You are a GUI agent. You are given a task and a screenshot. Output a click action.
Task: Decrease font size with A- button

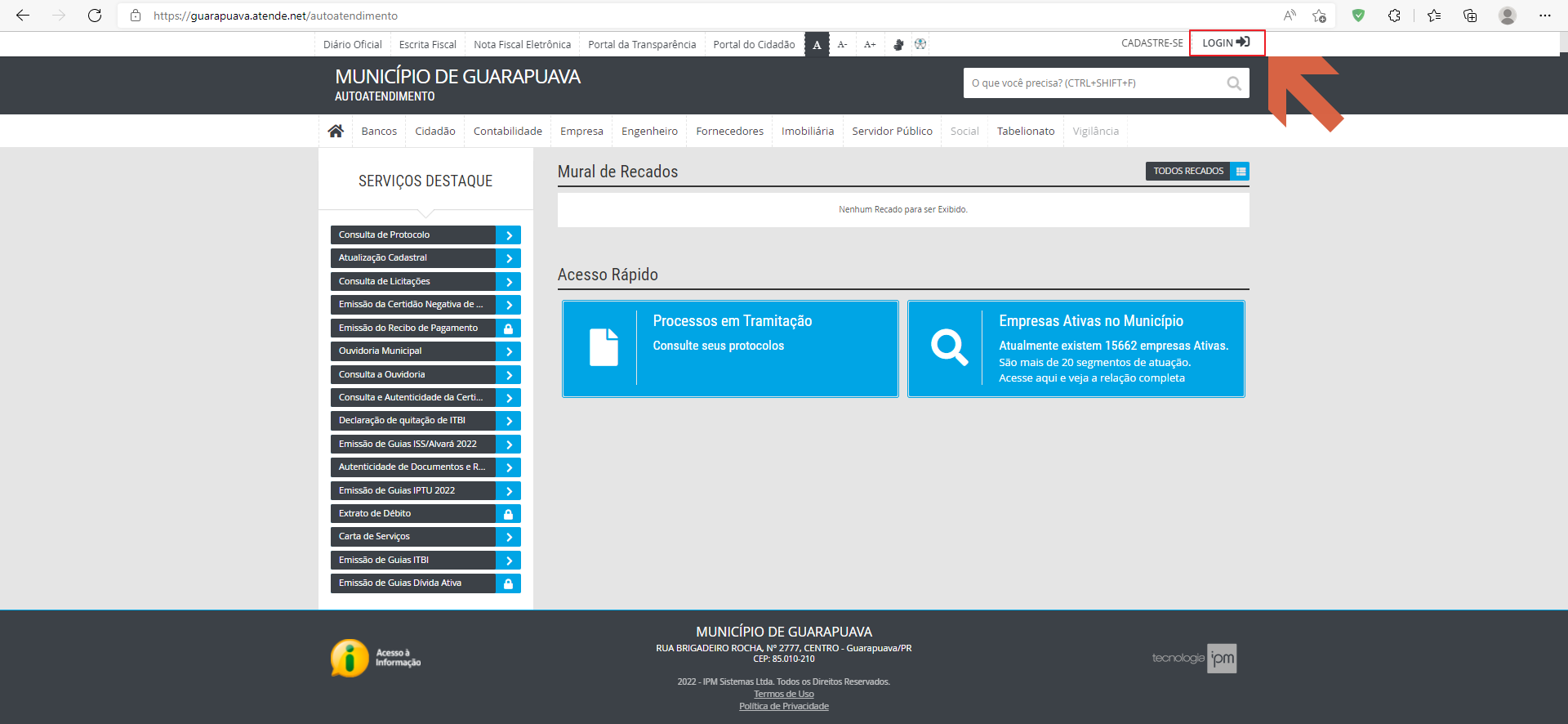[x=842, y=44]
